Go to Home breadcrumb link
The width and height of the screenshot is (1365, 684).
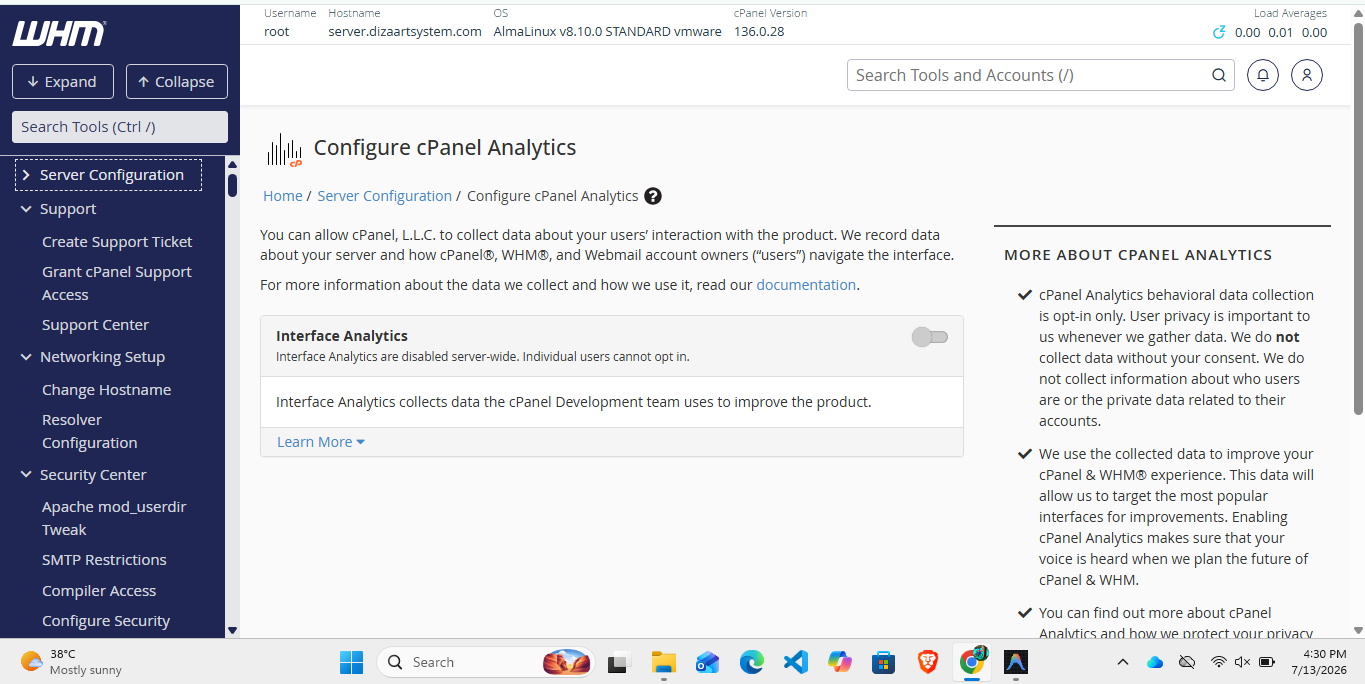(x=282, y=196)
